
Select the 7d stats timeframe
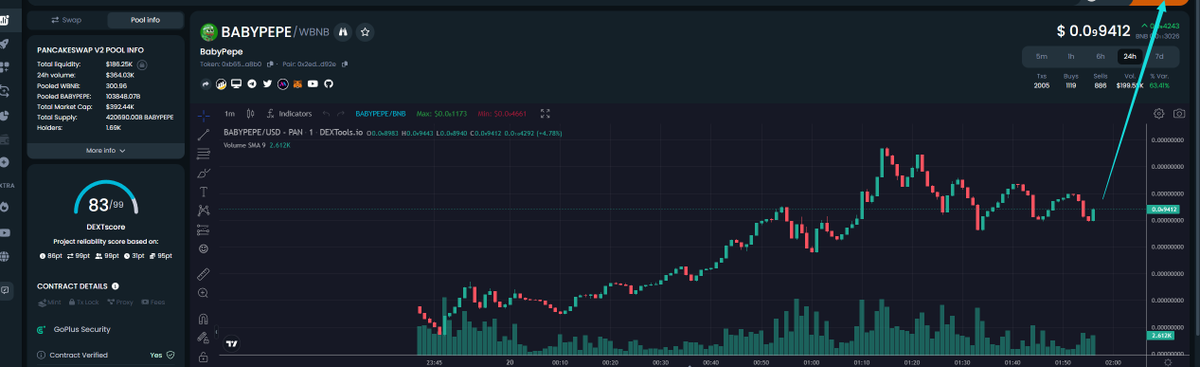(1159, 56)
